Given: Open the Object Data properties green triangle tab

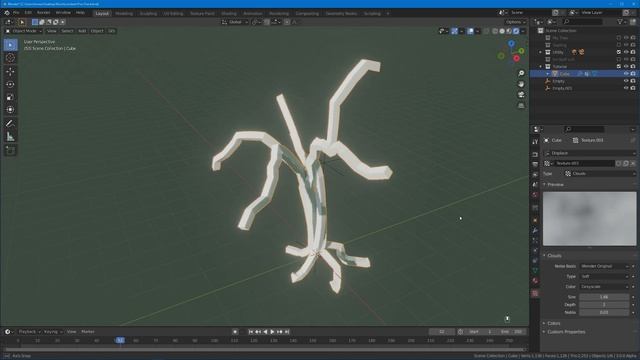Looking at the screenshot, I should point(535,271).
